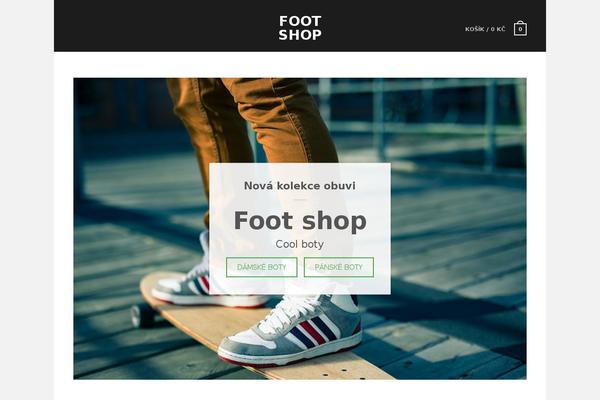Screen dimensions: 600x400
Task: Open the KOŠÍK / 0 KČ cart link
Action: point(485,29)
